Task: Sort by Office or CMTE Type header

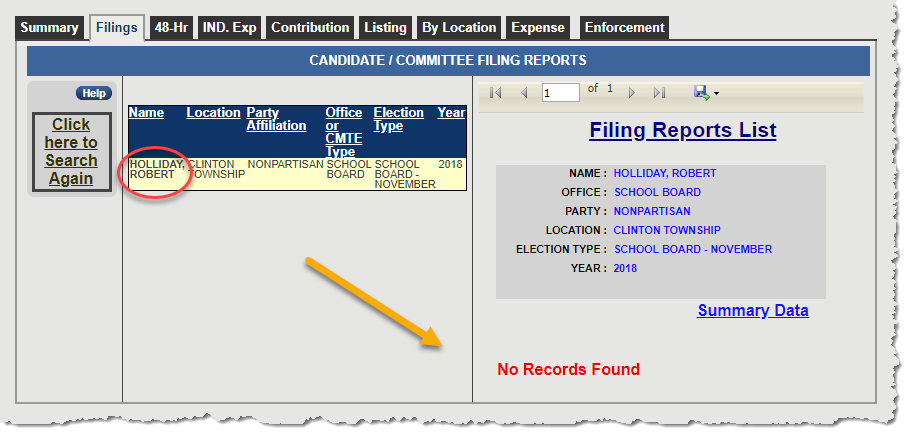Action: click(344, 132)
